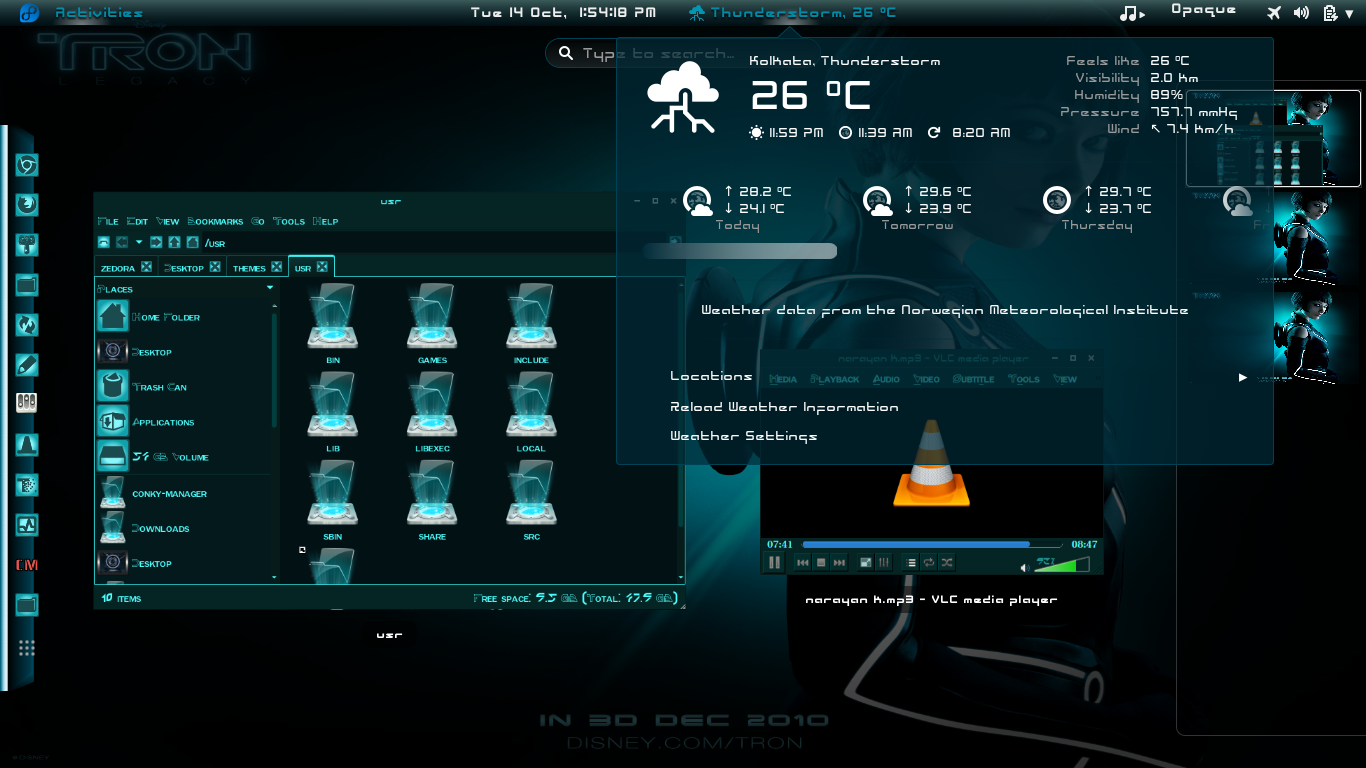Open the pencil text editor dock icon
Screen dimensions: 1366x768
tap(27, 365)
